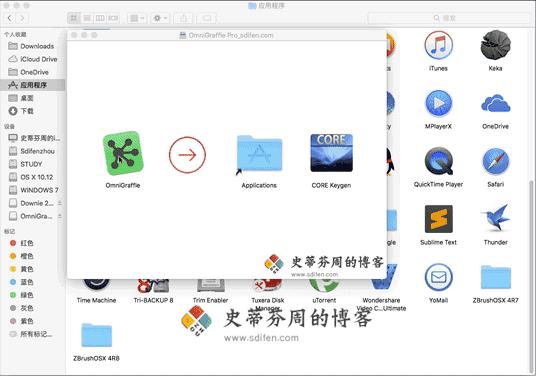Open the ZBrushOSX 4R8 folder

pos(96,335)
